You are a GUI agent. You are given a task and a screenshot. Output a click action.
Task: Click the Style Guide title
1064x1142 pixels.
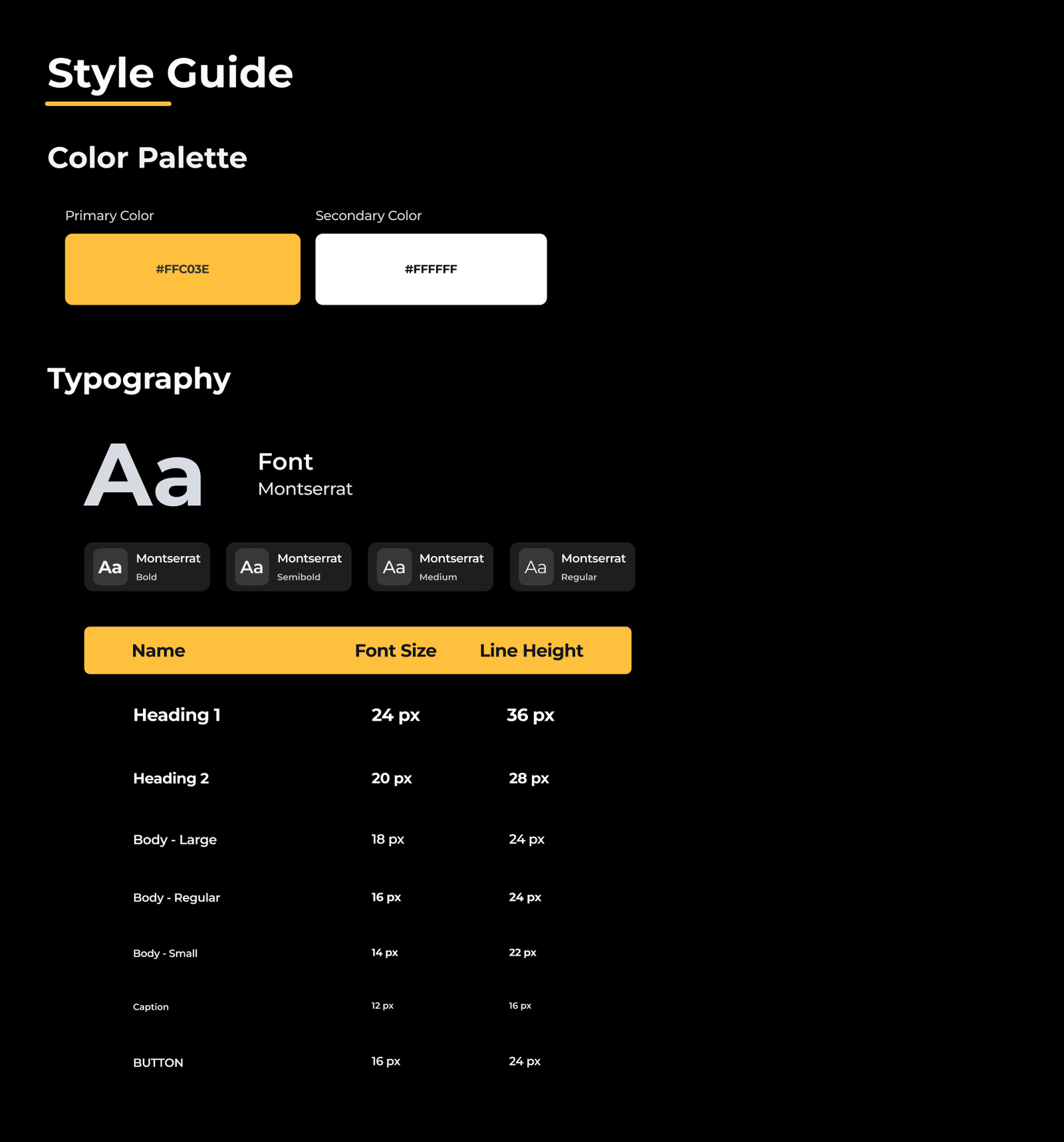pos(170,73)
